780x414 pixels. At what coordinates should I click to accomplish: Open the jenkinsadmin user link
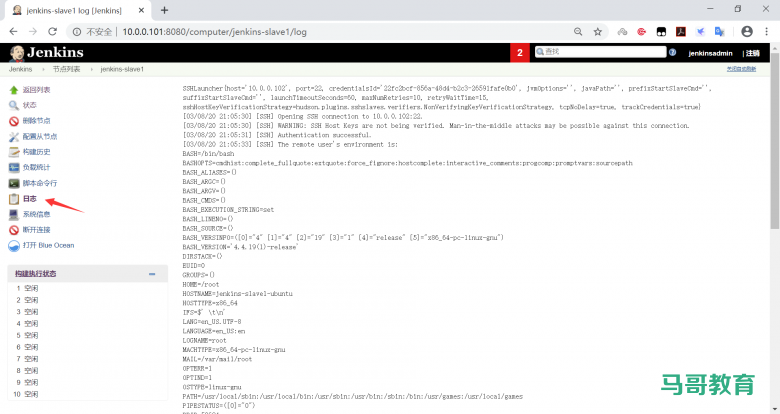[x=710, y=53]
